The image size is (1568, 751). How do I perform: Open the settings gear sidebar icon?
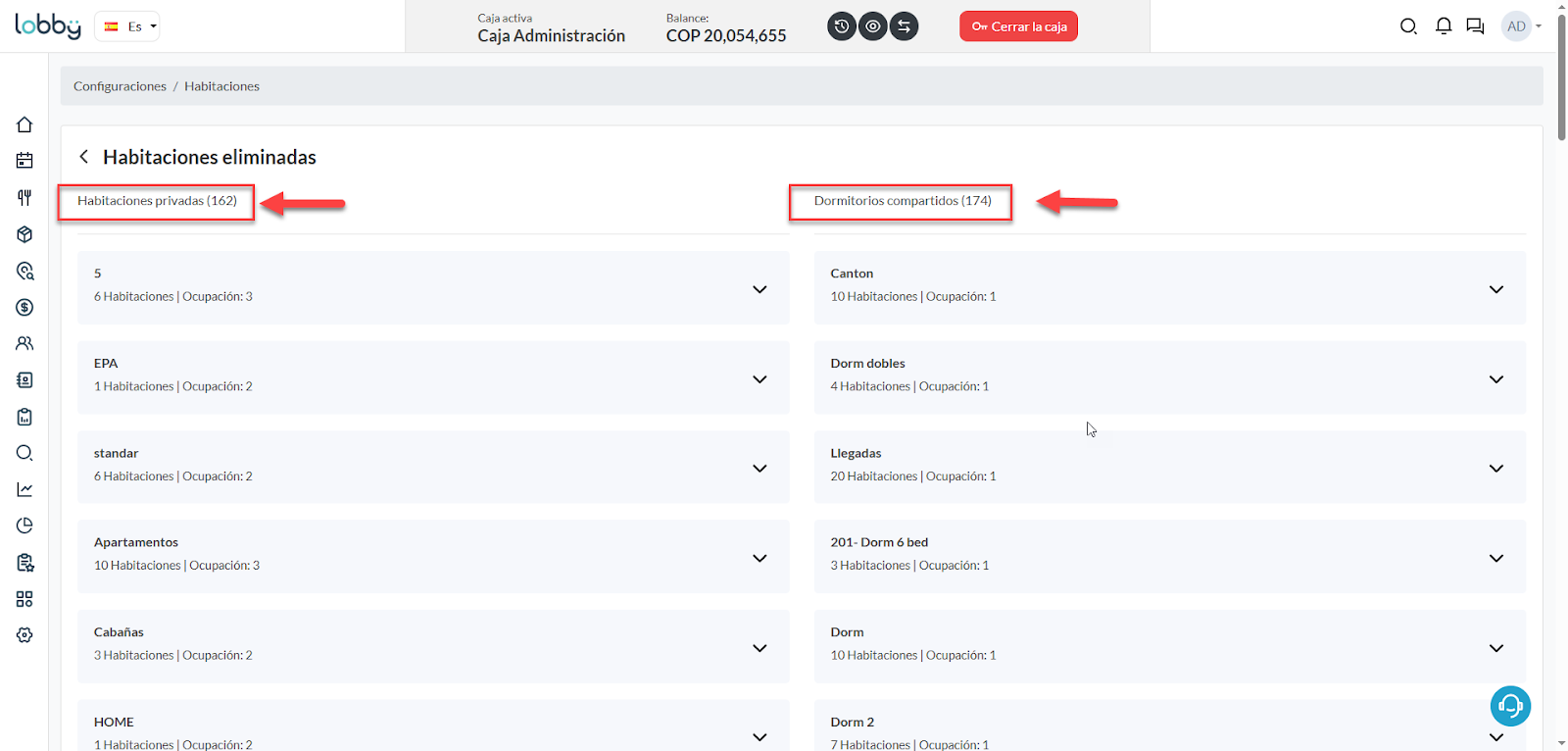tap(24, 635)
